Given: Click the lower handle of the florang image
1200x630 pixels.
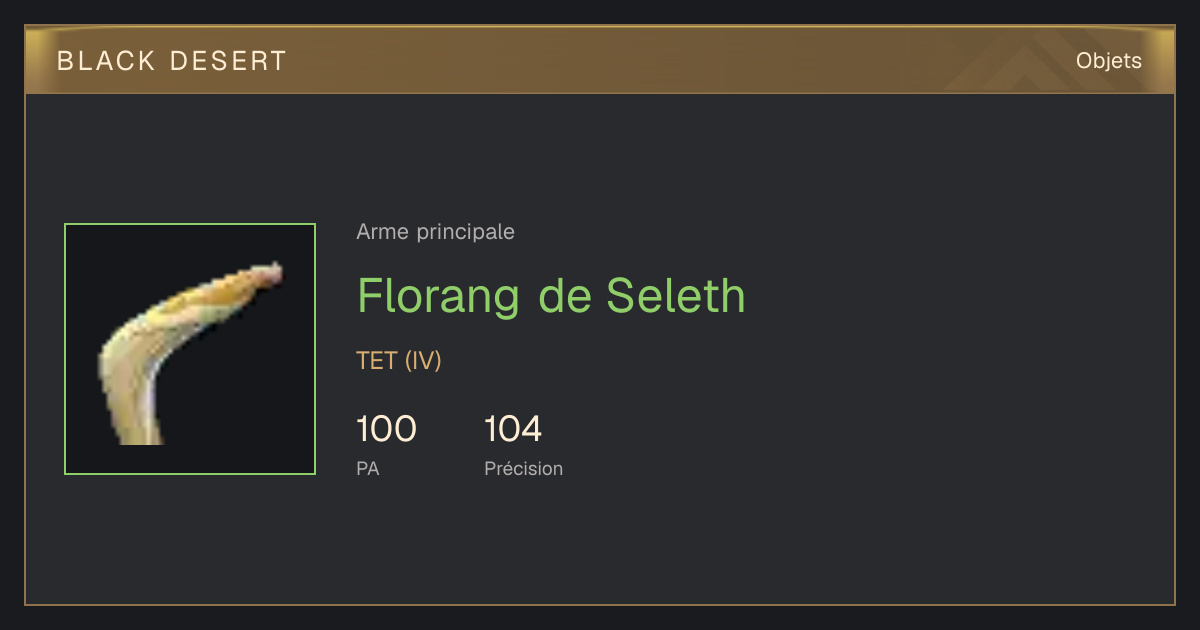Looking at the screenshot, I should pyautogui.click(x=135, y=415).
